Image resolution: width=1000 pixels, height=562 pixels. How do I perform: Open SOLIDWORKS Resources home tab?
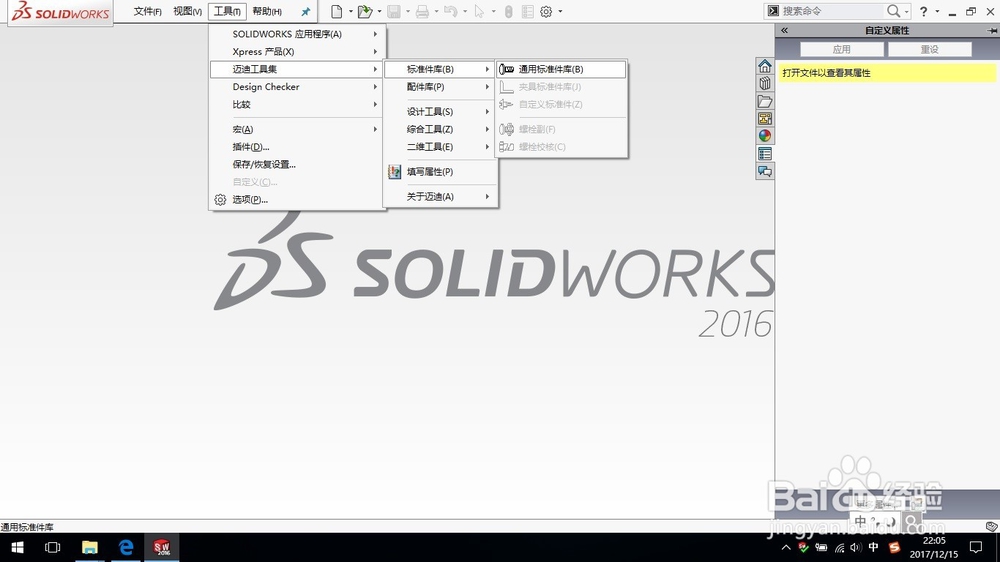765,66
